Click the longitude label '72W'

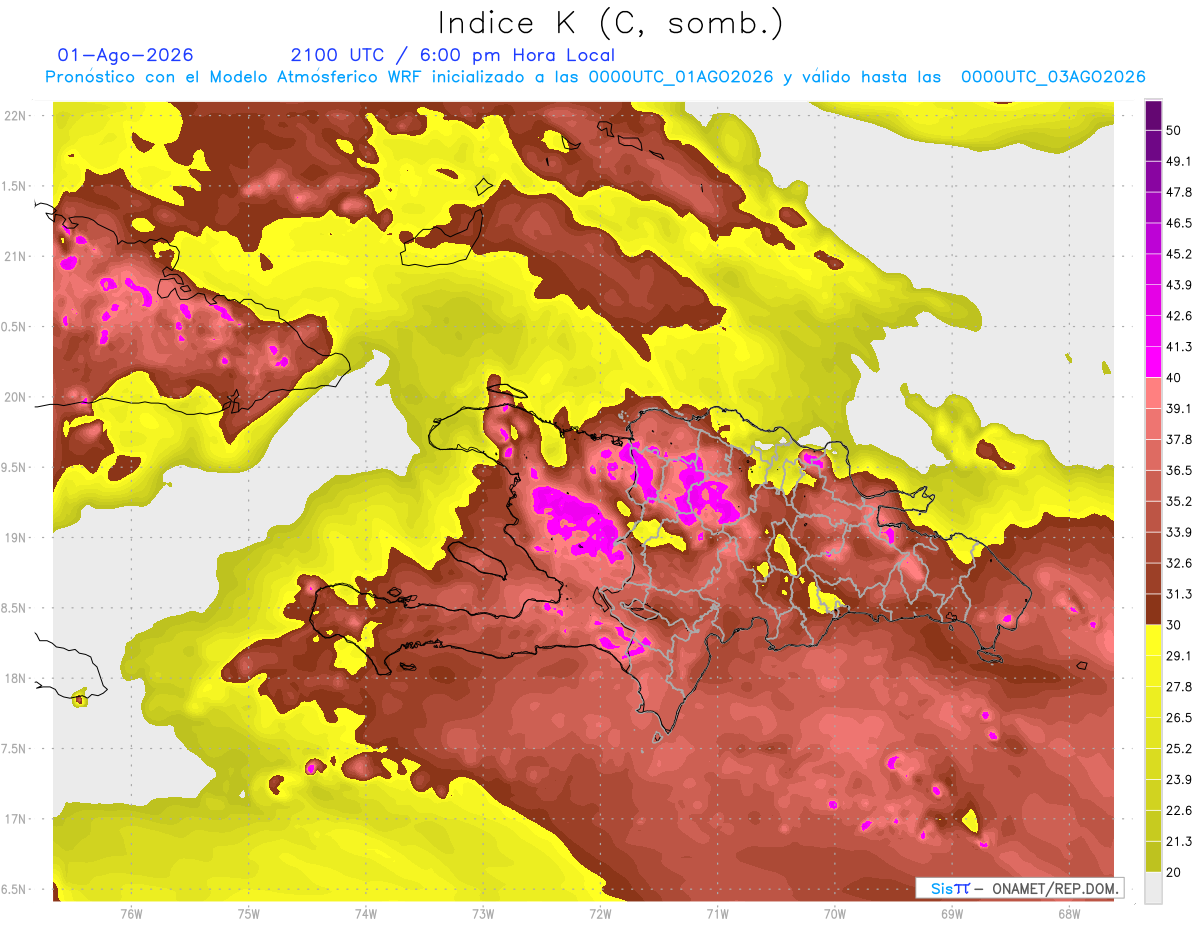[600, 913]
